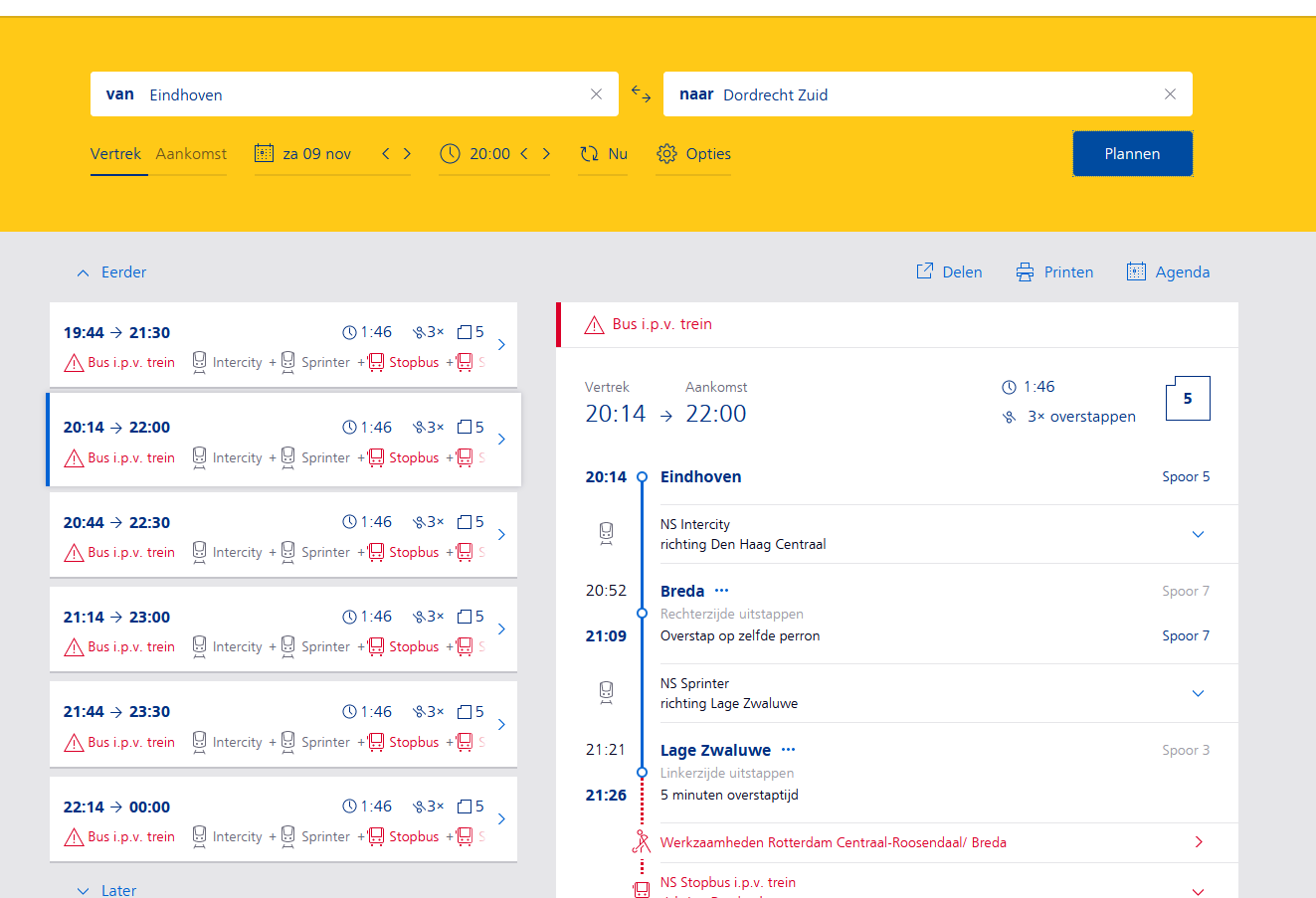The width and height of the screenshot is (1316, 898).
Task: Click warning triangle icon in detail banner
Action: point(595,324)
